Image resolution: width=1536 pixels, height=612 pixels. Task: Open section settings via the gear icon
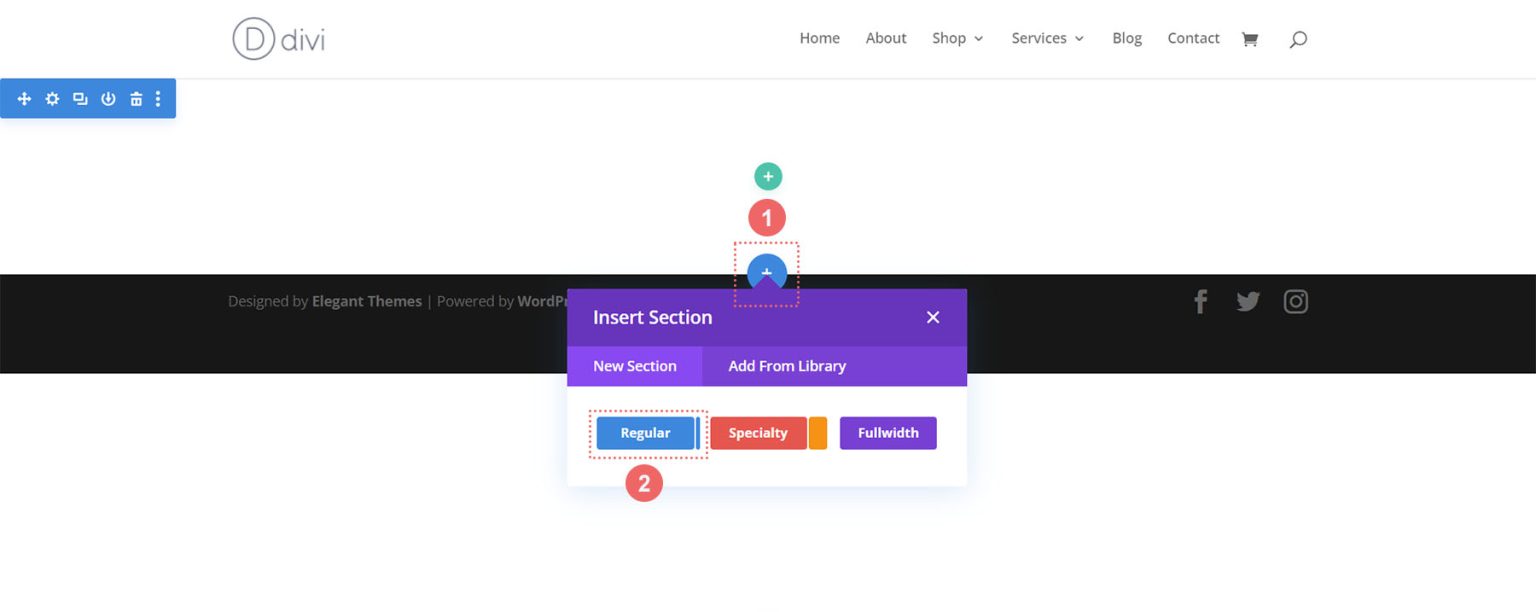tap(52, 98)
